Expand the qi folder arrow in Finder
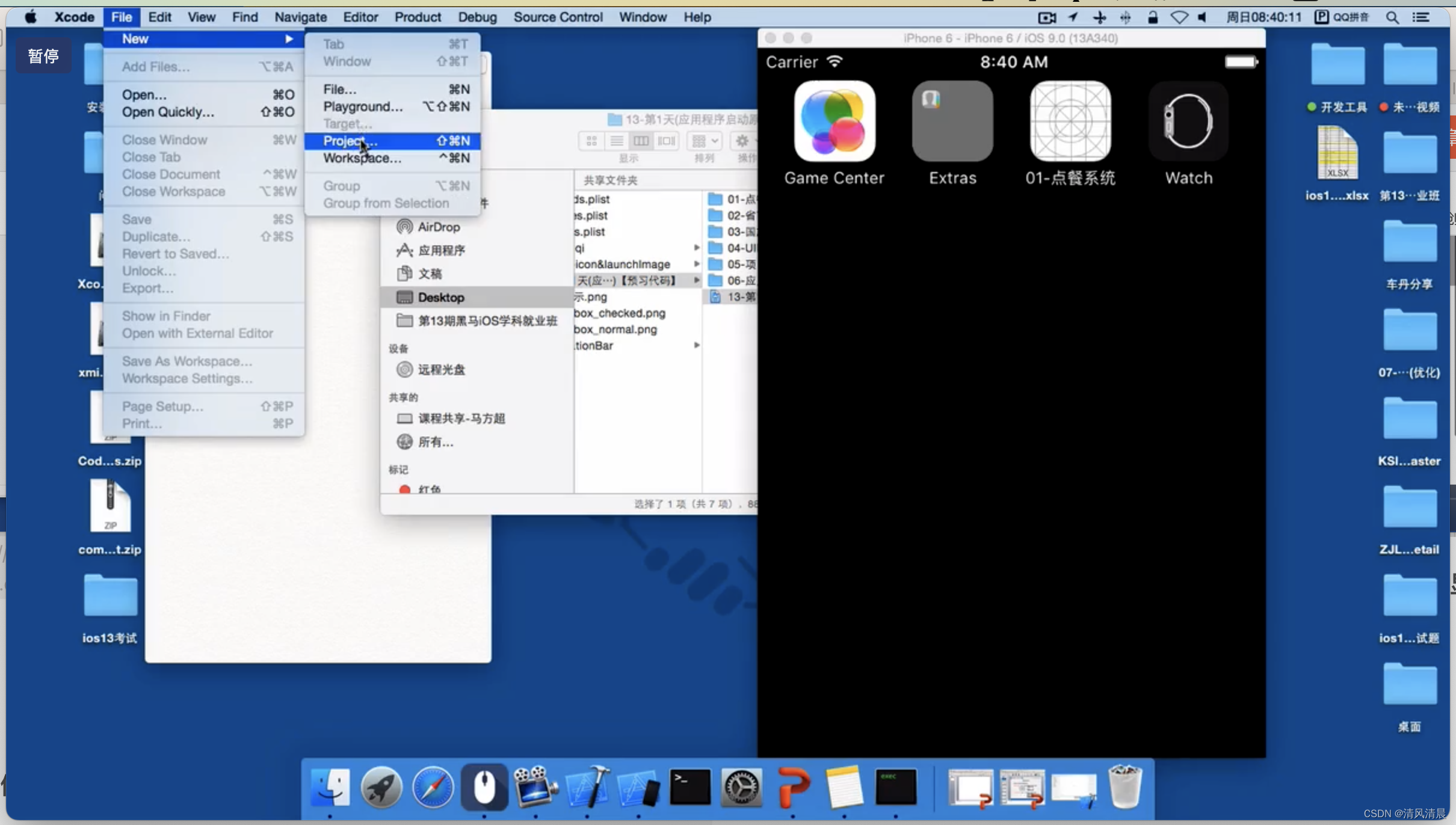Image resolution: width=1456 pixels, height=825 pixels. [x=696, y=248]
